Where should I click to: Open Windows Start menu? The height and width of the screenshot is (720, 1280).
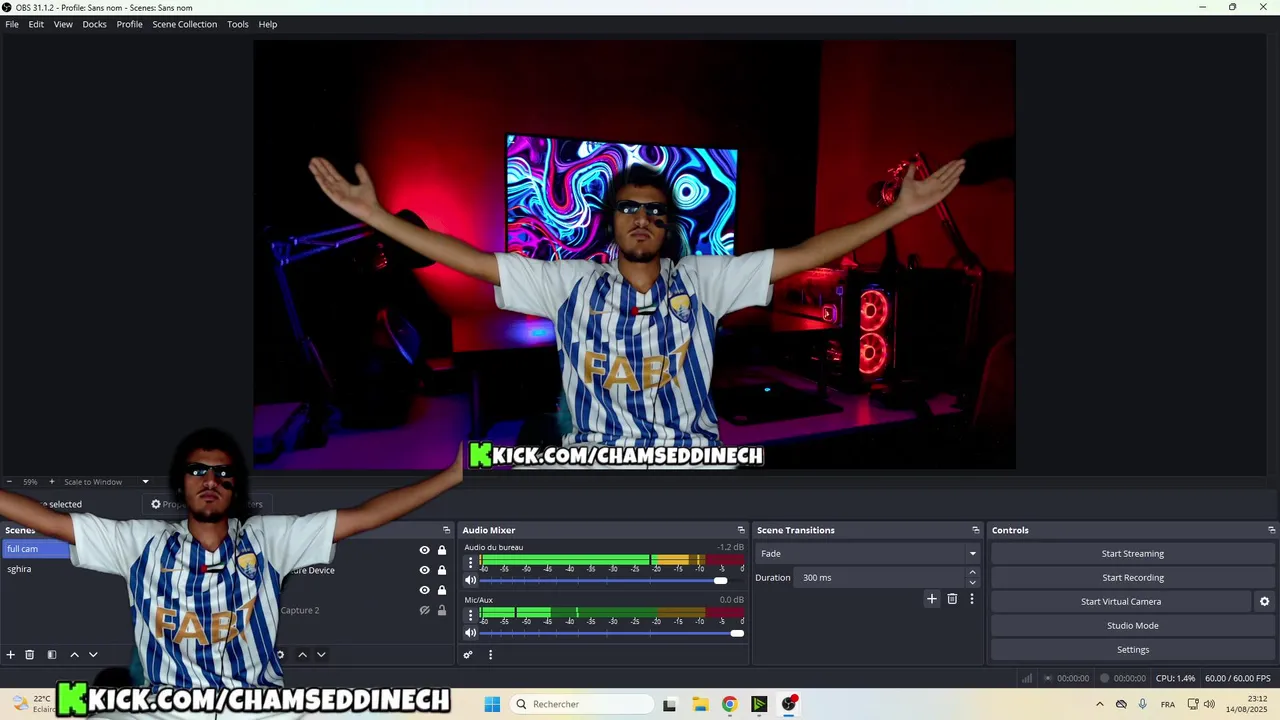point(492,704)
